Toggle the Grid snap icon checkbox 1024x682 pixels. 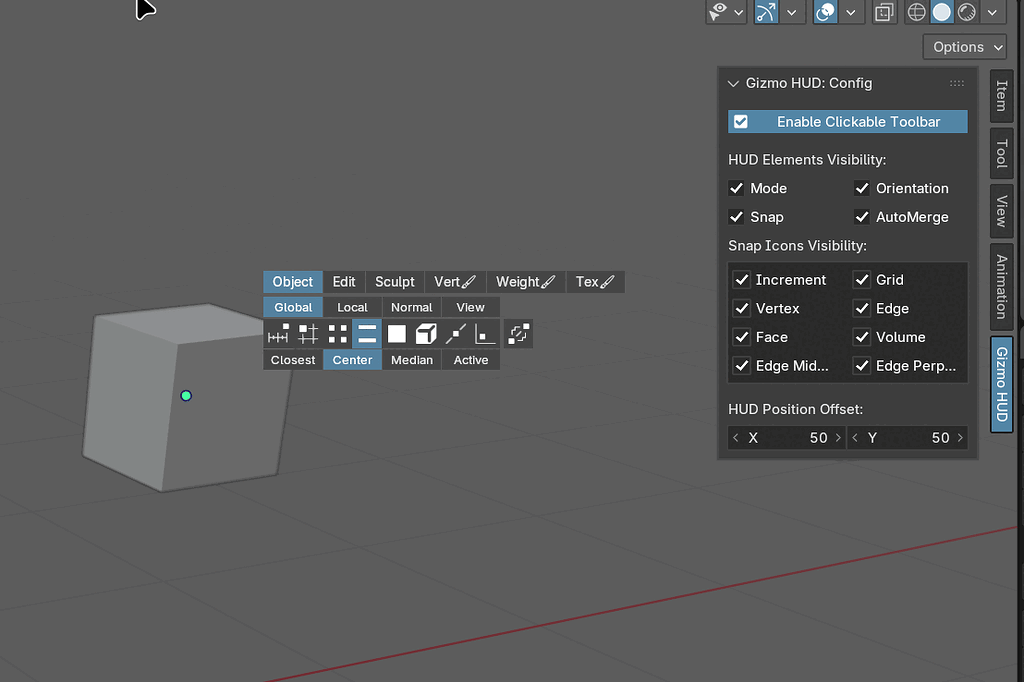(x=862, y=280)
